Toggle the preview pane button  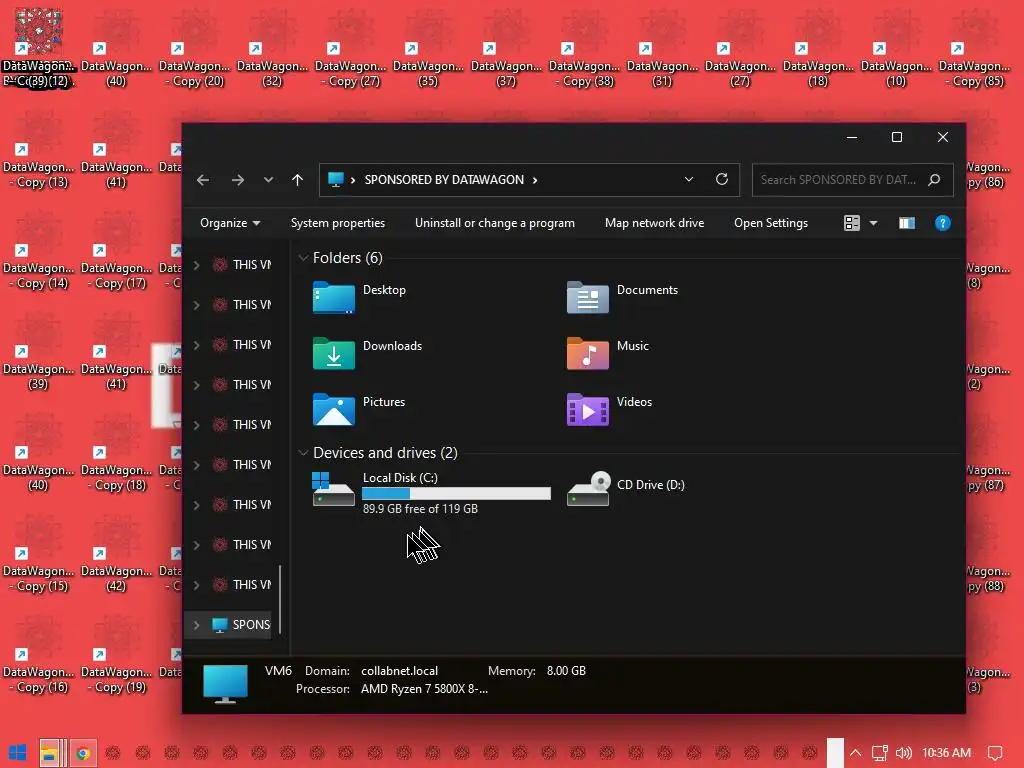[906, 223]
